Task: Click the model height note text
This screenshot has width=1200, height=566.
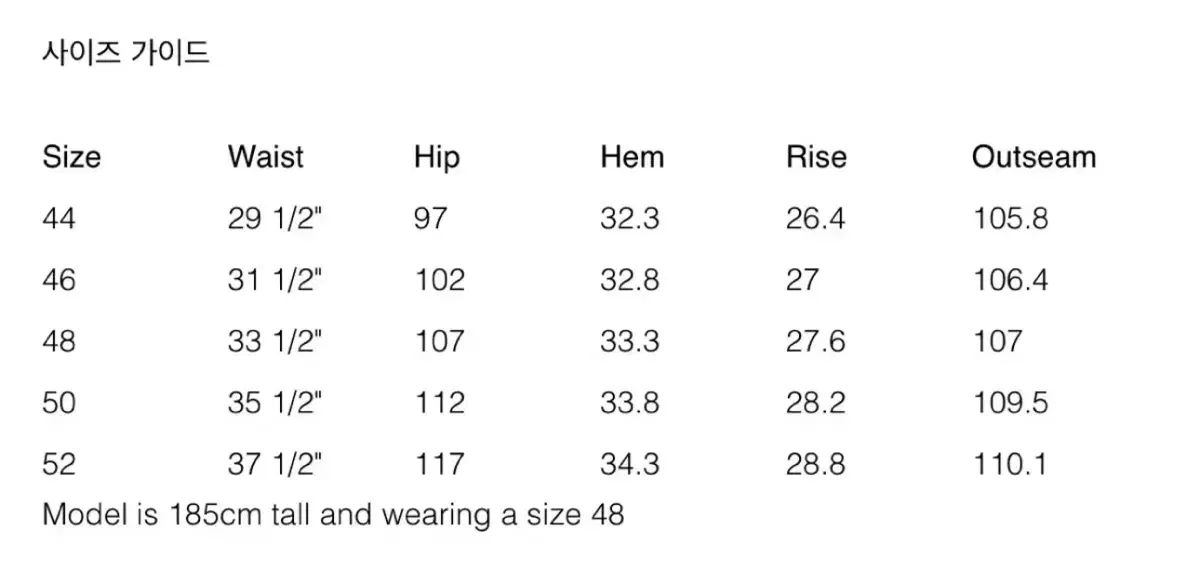Action: pyautogui.click(x=333, y=515)
